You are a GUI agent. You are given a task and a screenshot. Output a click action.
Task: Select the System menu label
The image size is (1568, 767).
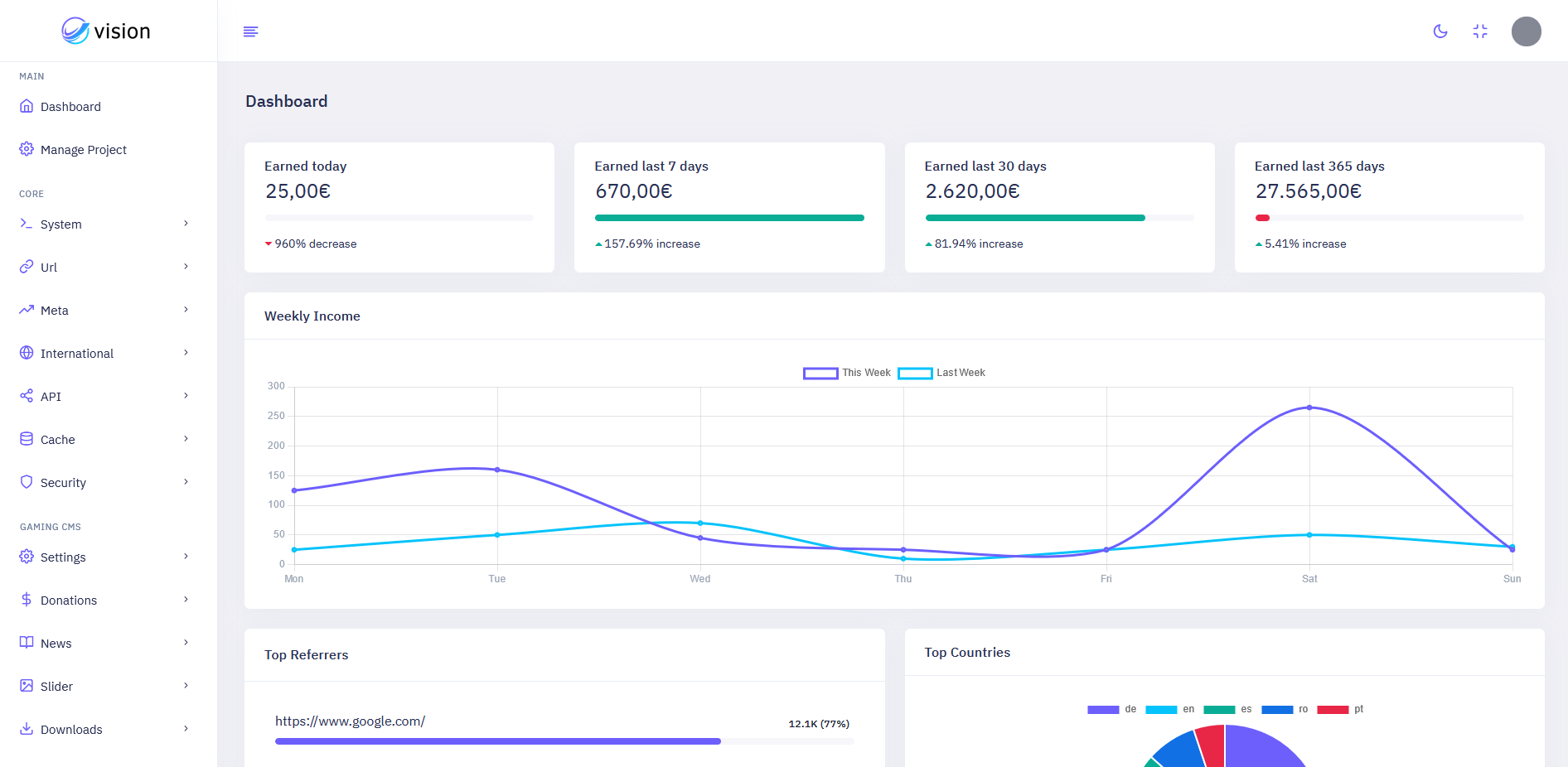(x=61, y=224)
